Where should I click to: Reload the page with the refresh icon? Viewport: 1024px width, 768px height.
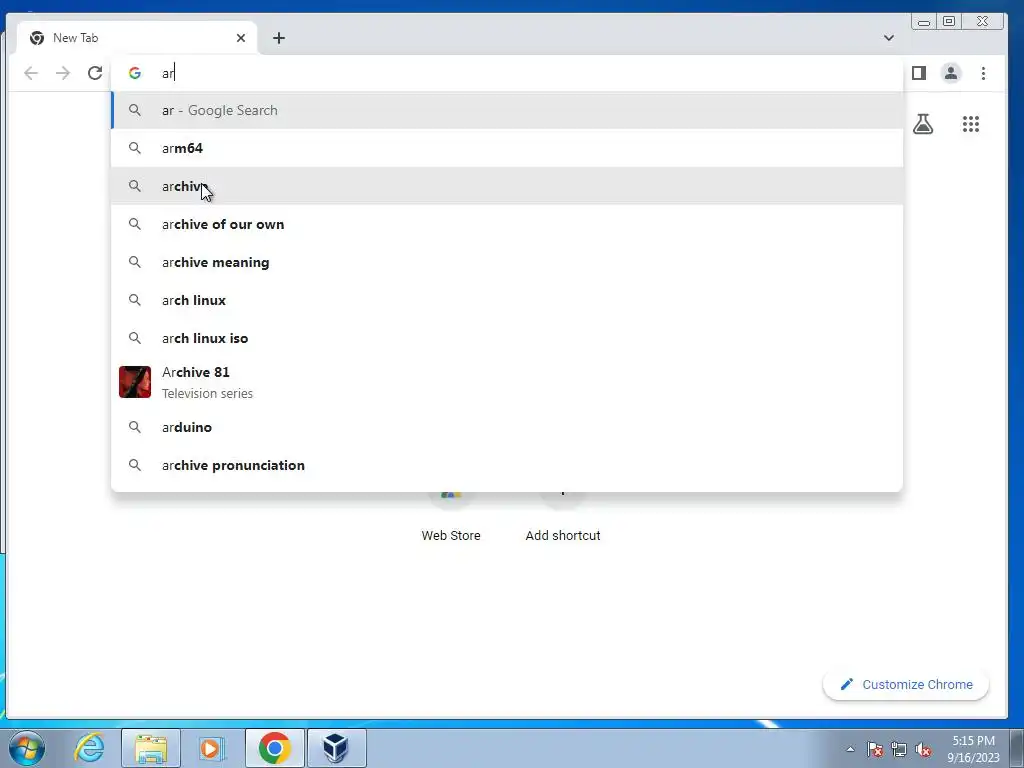(x=95, y=73)
